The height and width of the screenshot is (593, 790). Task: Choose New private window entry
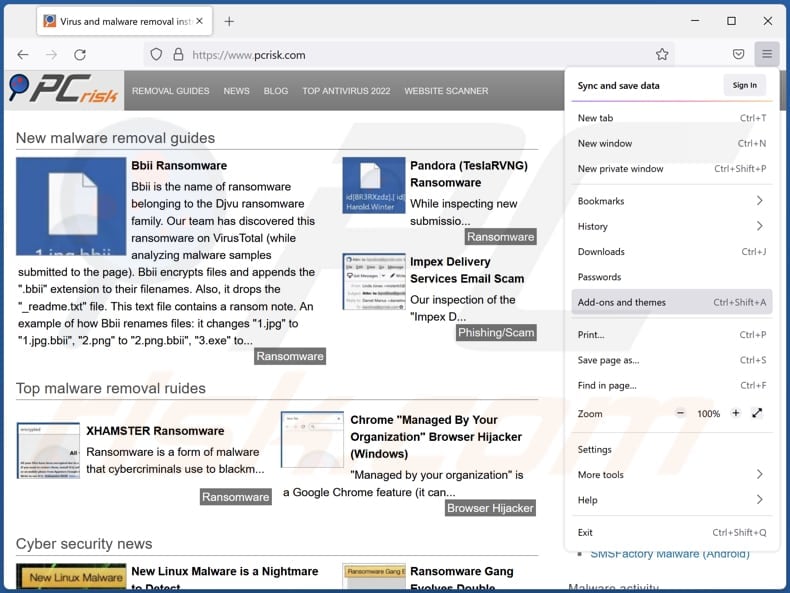coord(620,169)
